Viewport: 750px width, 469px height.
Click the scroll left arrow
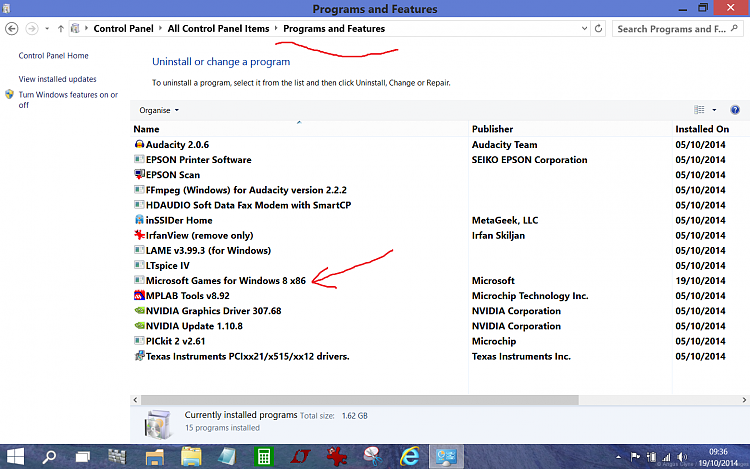point(135,400)
